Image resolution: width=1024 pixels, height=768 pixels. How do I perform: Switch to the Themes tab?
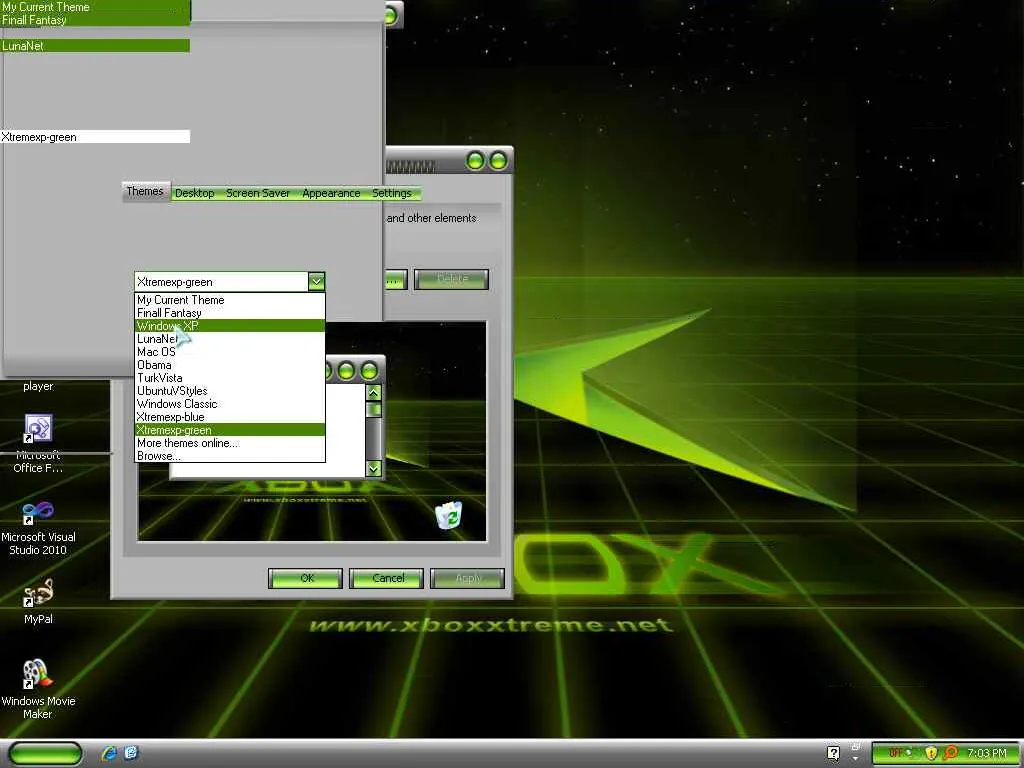146,191
